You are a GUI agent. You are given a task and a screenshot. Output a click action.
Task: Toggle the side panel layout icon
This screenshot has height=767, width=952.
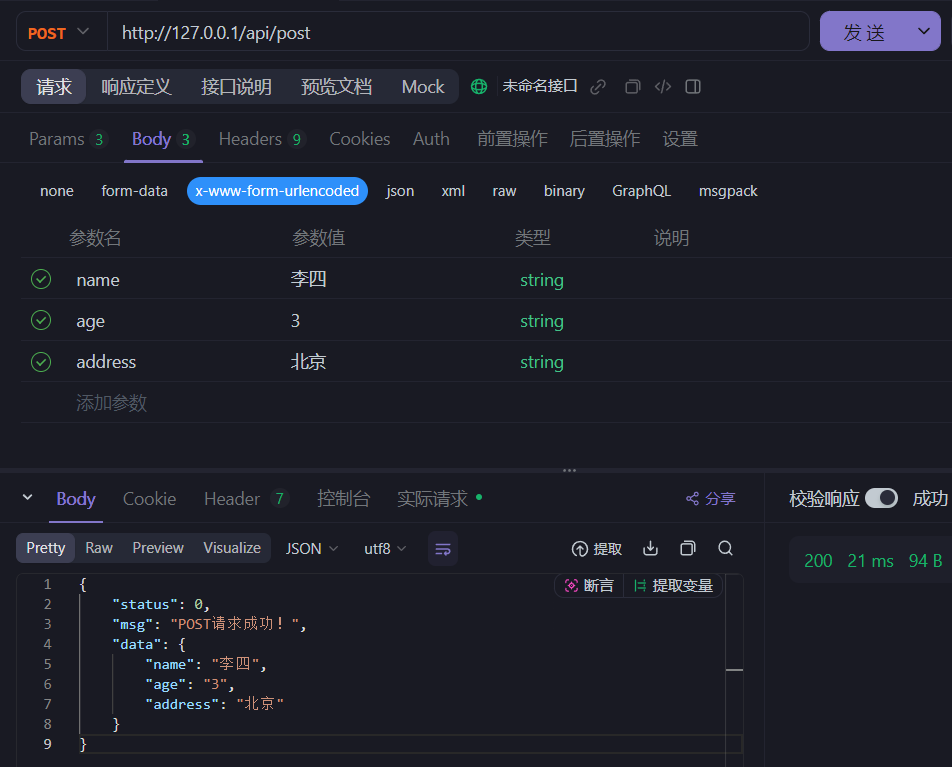[693, 87]
